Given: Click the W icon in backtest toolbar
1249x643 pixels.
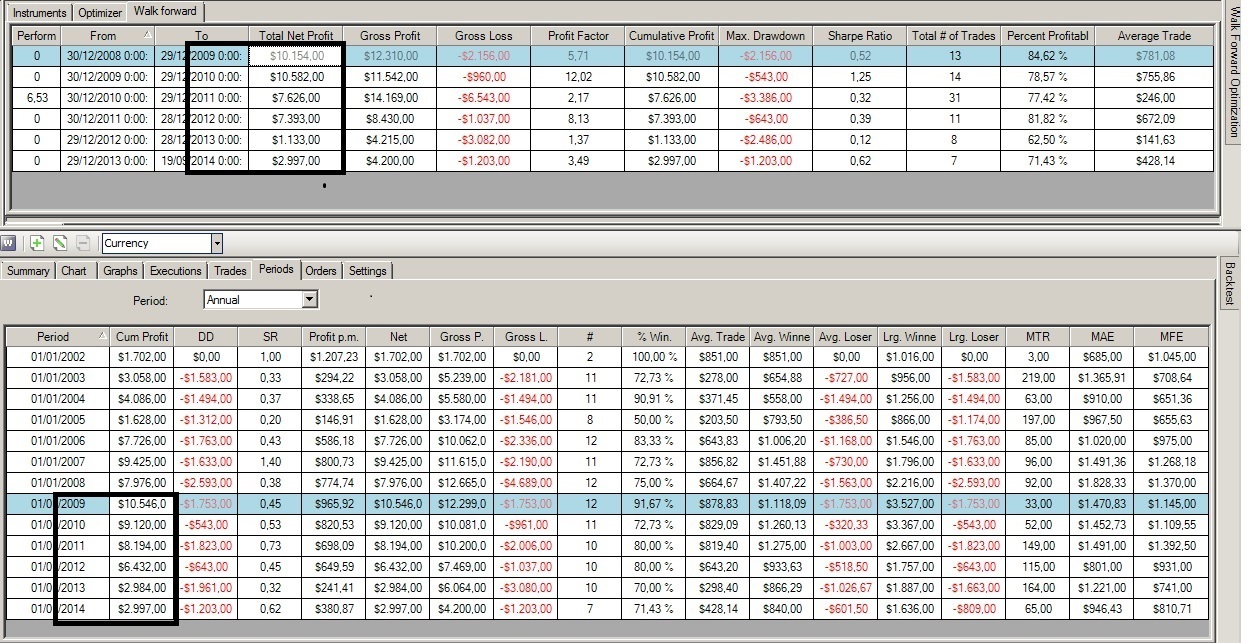Looking at the screenshot, I should (x=9, y=243).
